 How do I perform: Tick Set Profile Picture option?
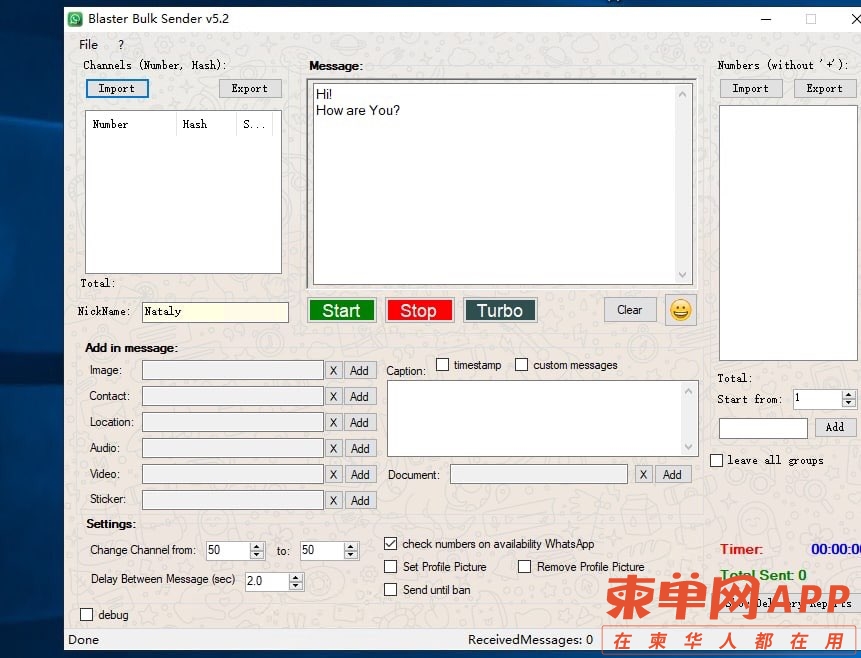390,566
